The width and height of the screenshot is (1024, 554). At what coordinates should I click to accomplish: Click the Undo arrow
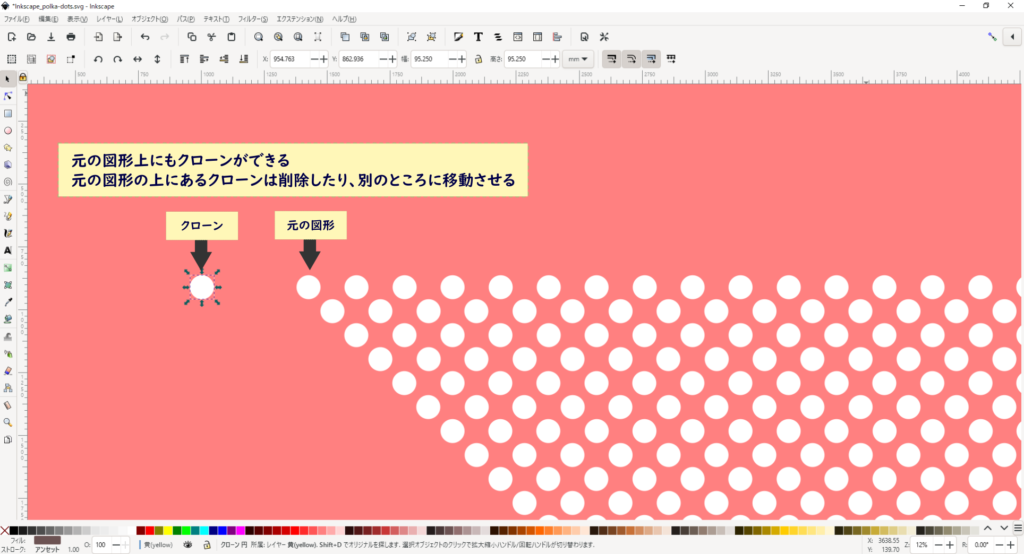click(x=145, y=37)
